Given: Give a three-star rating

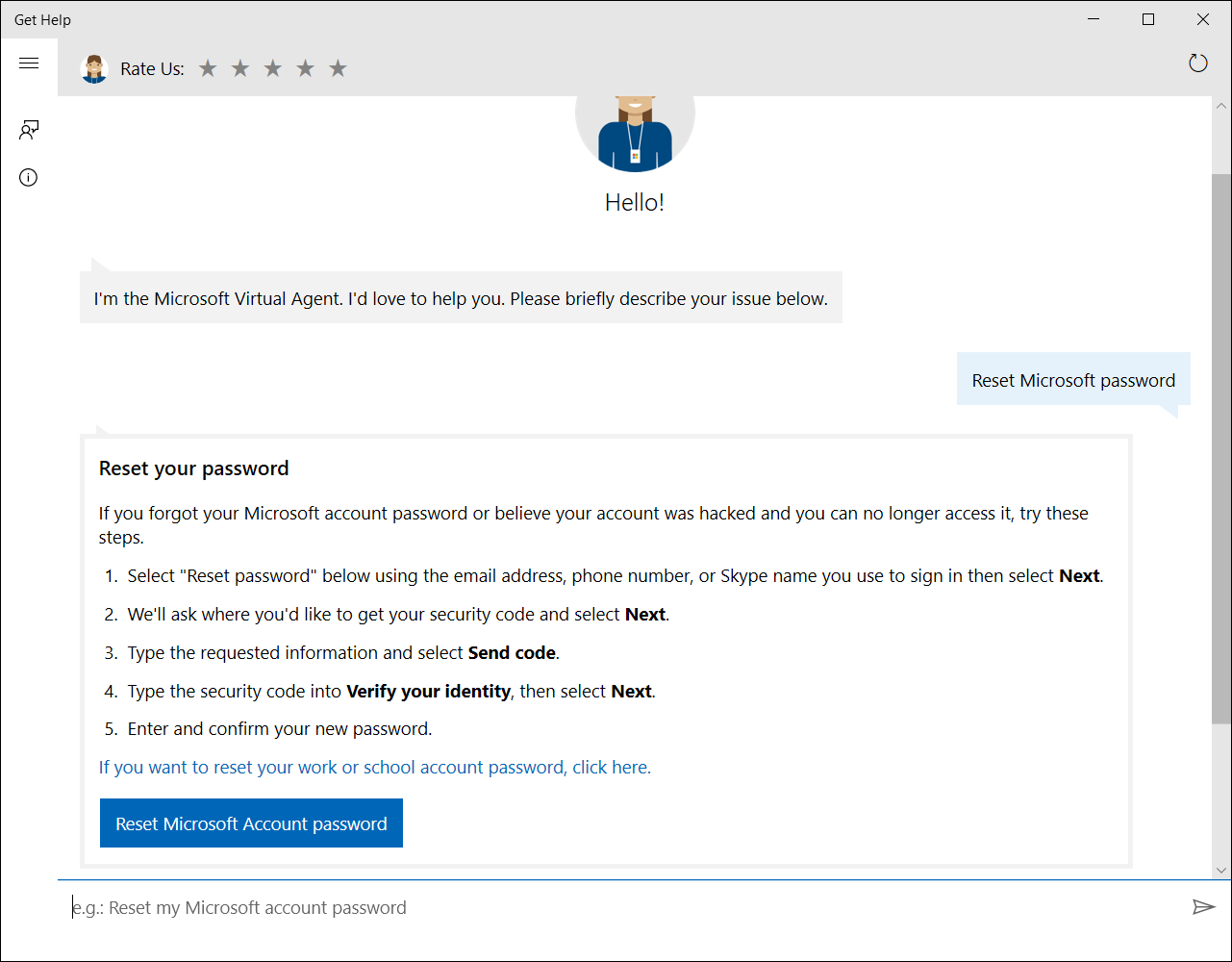Looking at the screenshot, I should tap(272, 67).
